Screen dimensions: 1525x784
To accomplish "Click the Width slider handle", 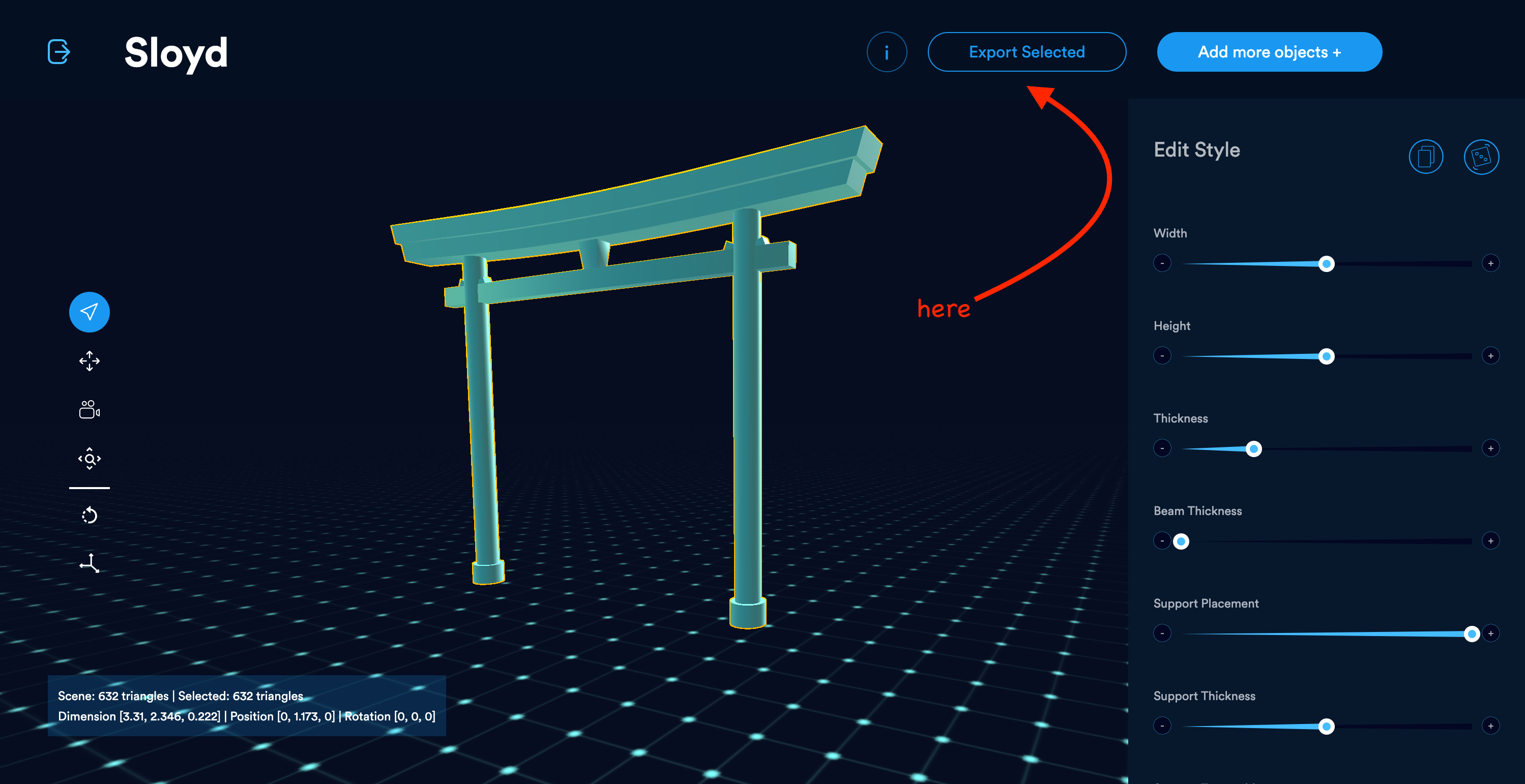I will [x=1326, y=264].
